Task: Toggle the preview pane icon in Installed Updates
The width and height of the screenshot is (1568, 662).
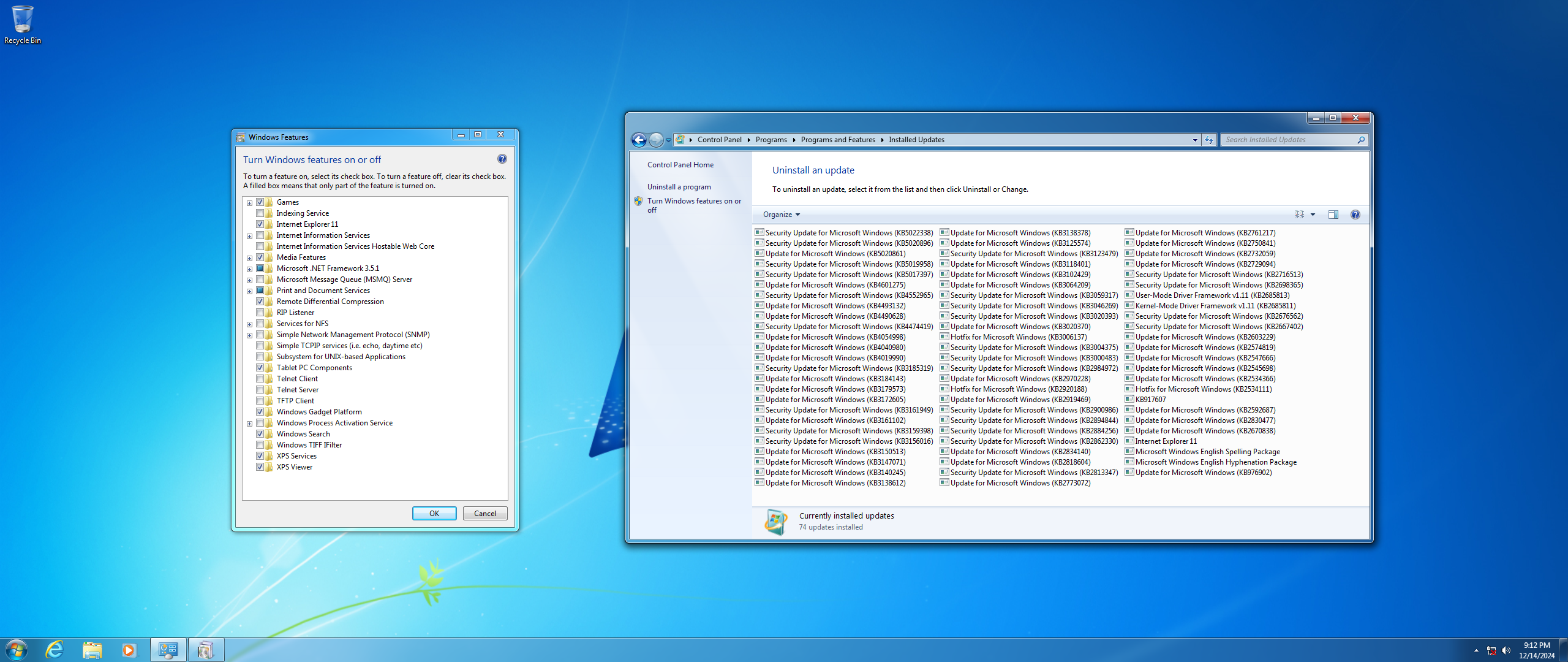Action: (x=1333, y=215)
